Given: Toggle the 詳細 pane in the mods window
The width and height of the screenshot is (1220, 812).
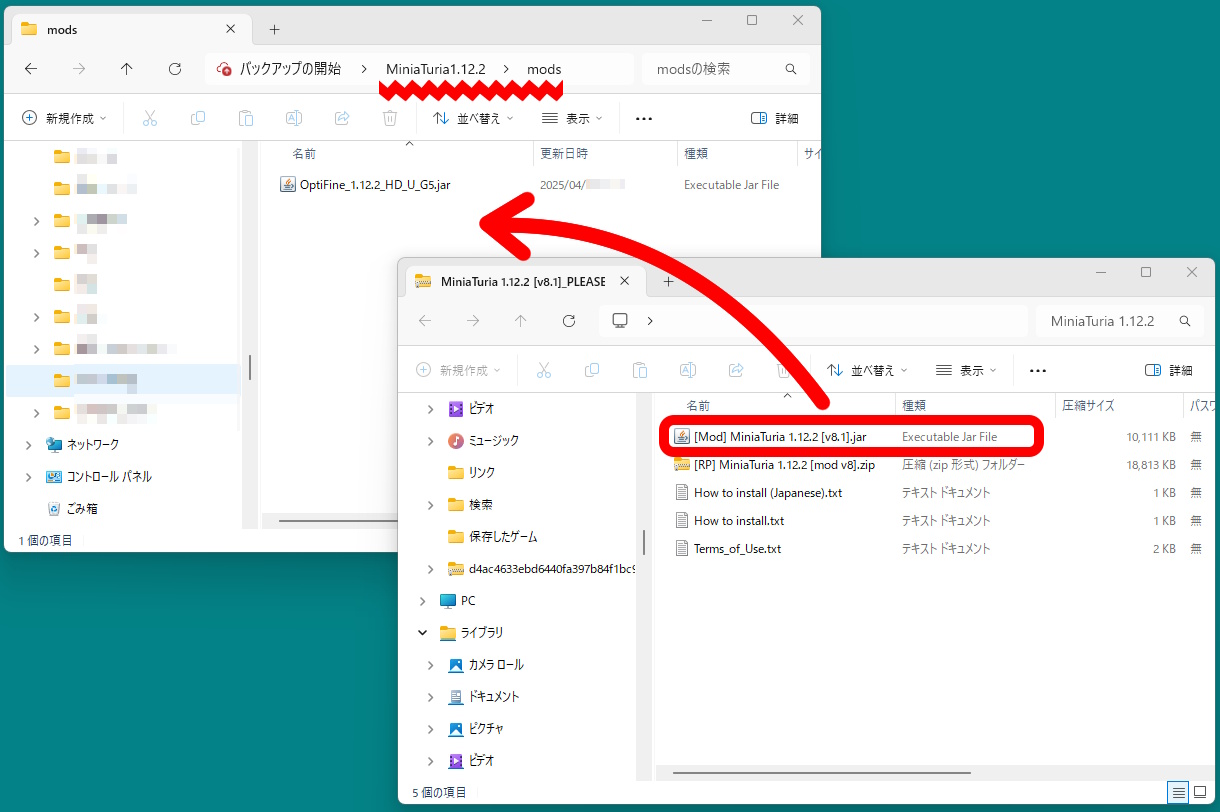Looking at the screenshot, I should click(775, 118).
